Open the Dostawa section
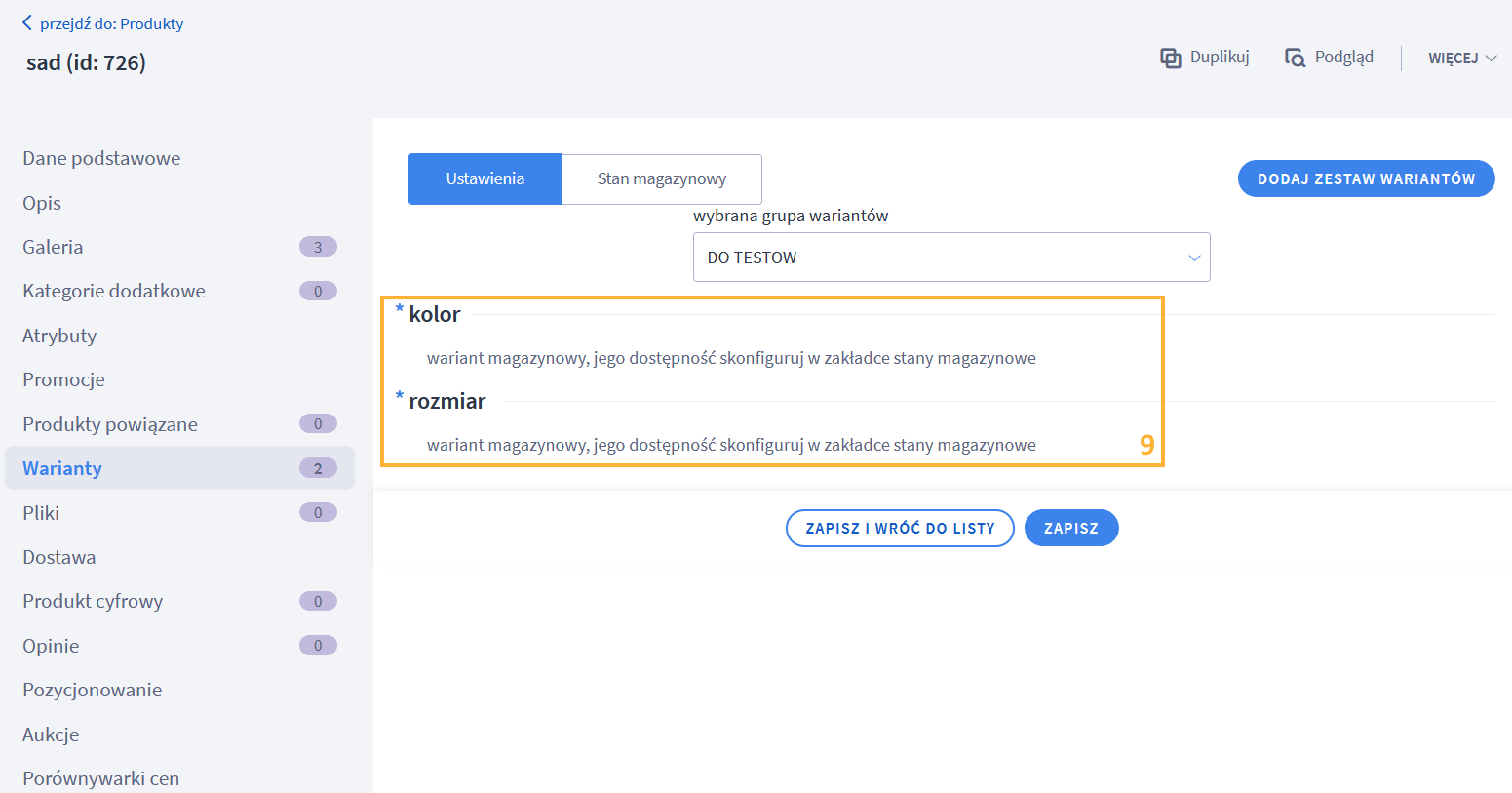Viewport: 1512px width, 793px height. tap(59, 557)
